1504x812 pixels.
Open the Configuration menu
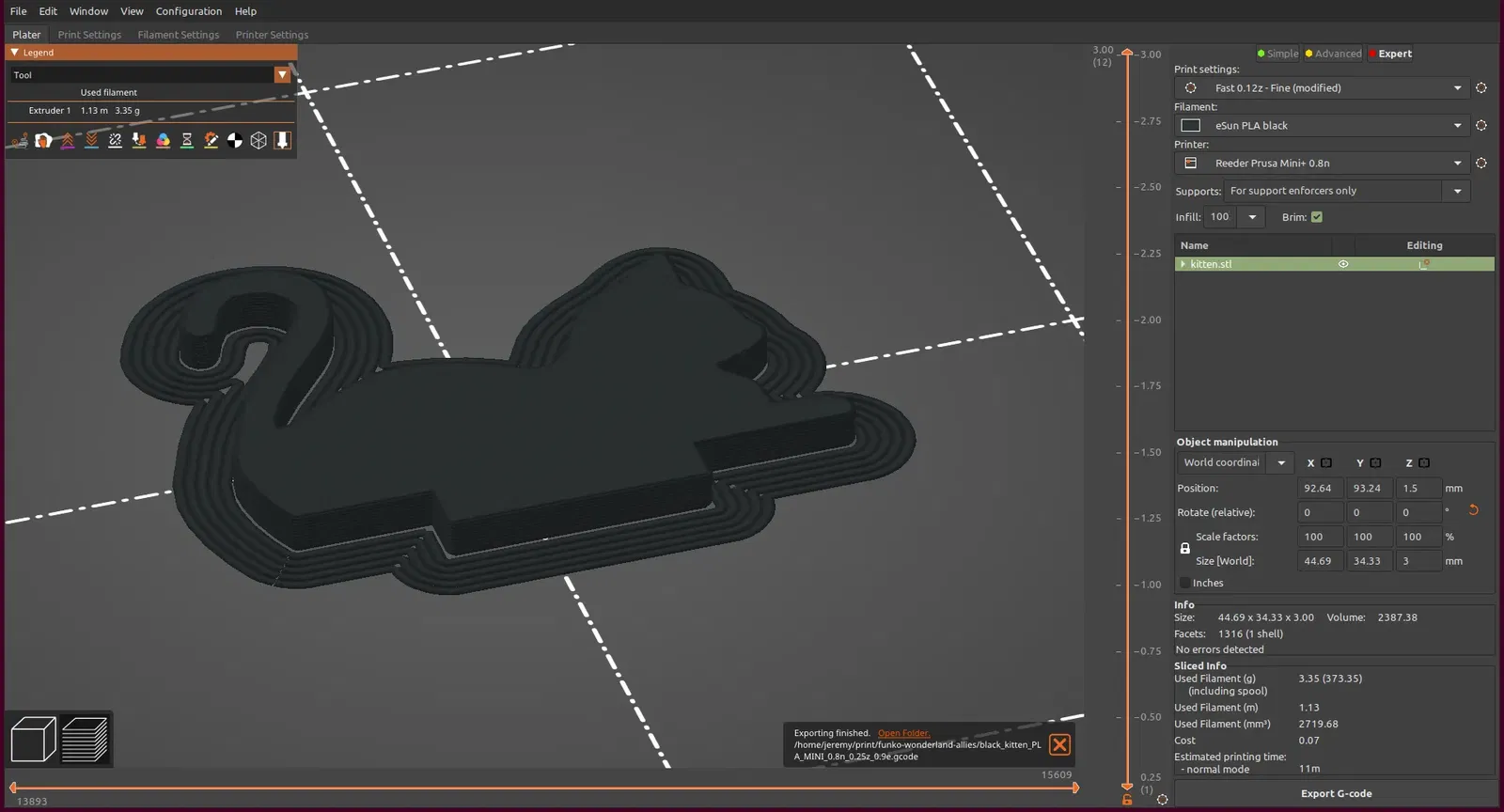(x=189, y=11)
